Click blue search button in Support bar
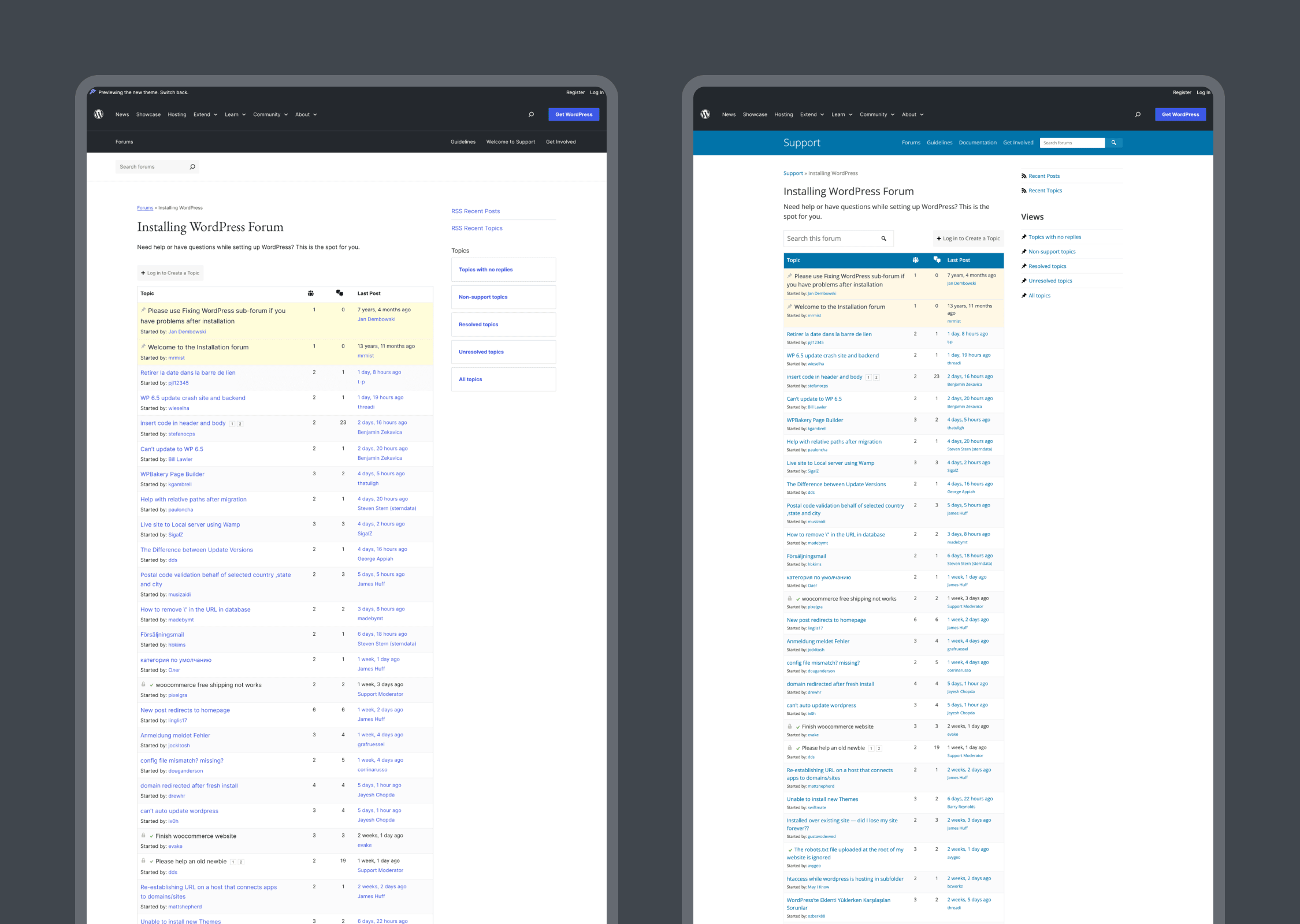The width and height of the screenshot is (1300, 924). coord(1113,143)
